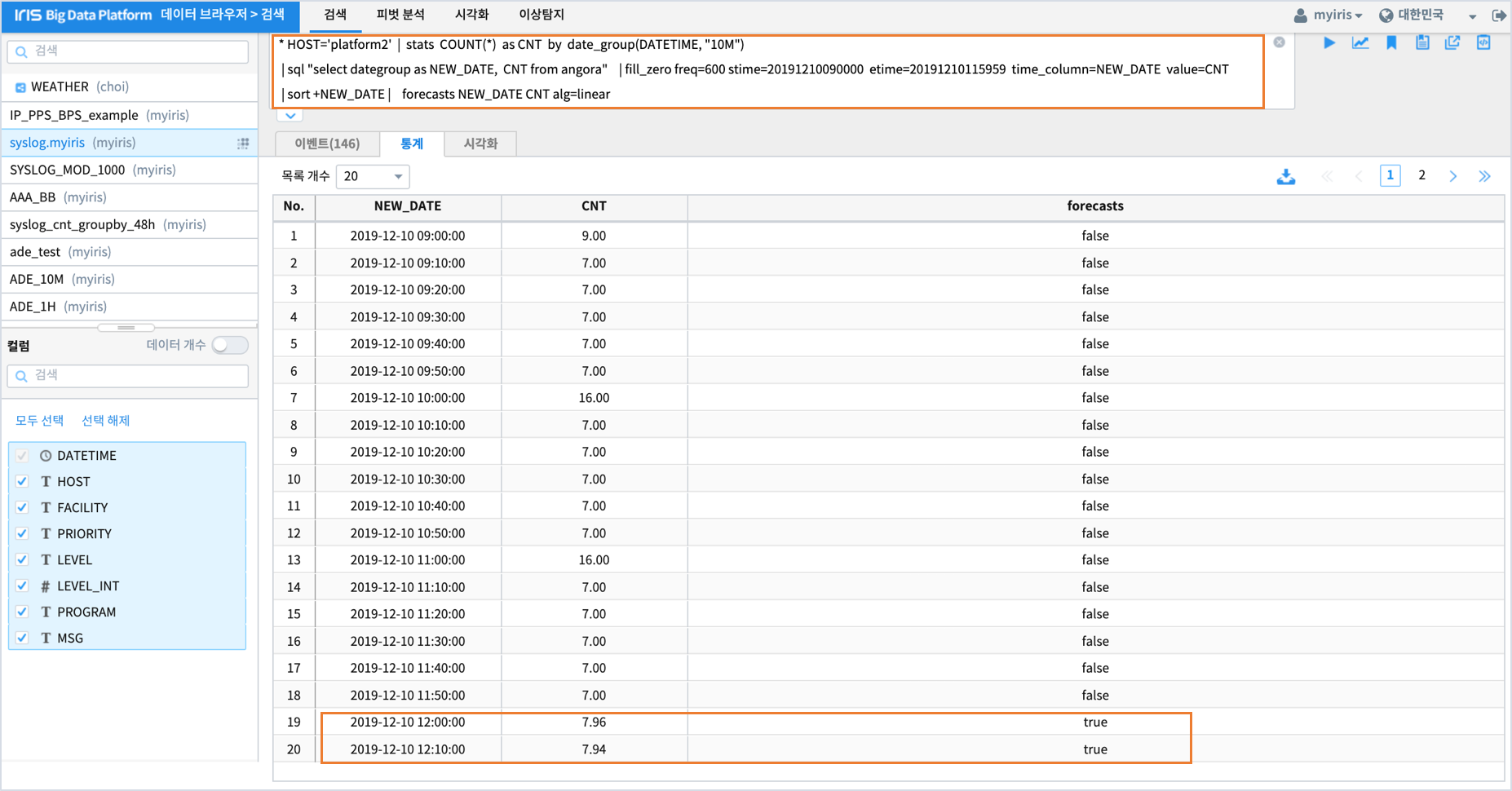Open the 시각화 top menu
Image resolution: width=1512 pixels, height=791 pixels.
click(472, 15)
